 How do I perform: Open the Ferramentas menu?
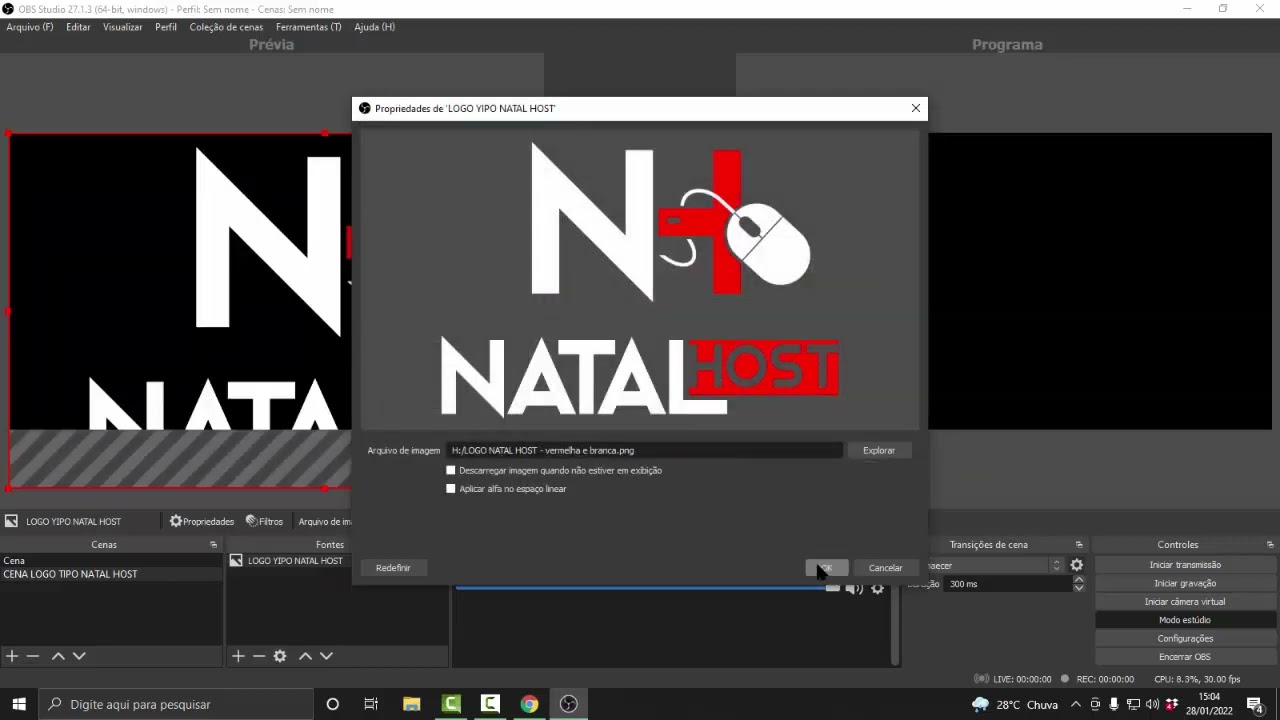308,27
